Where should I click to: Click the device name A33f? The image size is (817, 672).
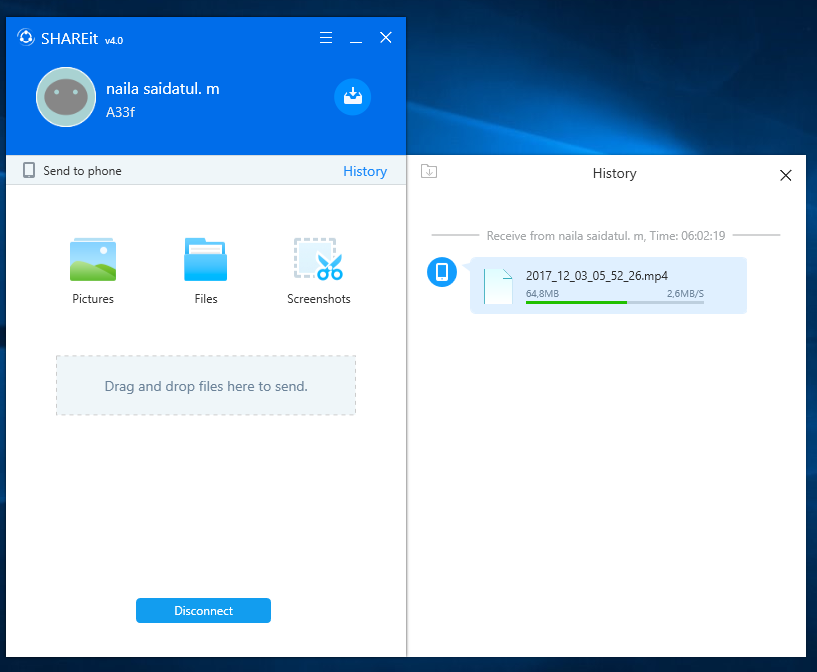point(120,112)
